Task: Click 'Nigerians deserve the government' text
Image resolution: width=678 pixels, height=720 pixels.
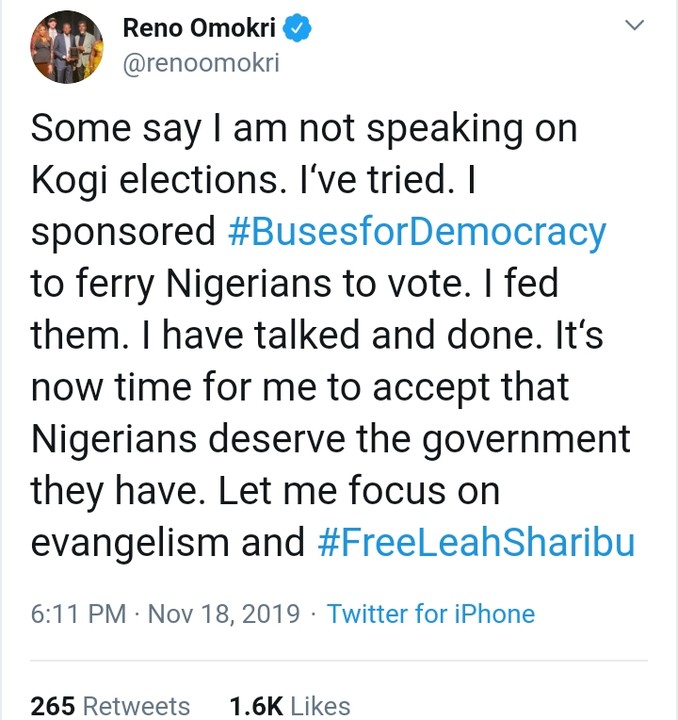Action: 331,439
